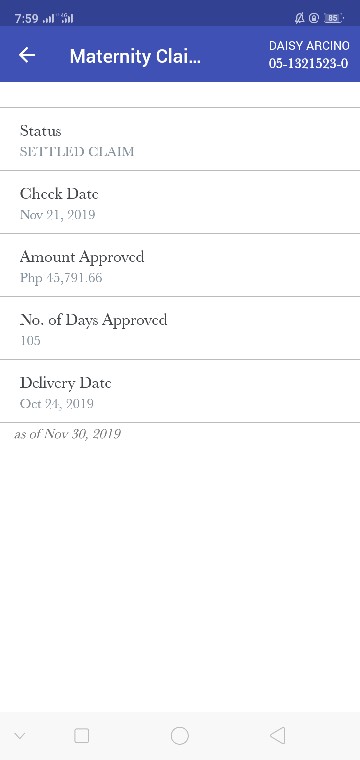Open the Maternity Claim title

point(135,56)
